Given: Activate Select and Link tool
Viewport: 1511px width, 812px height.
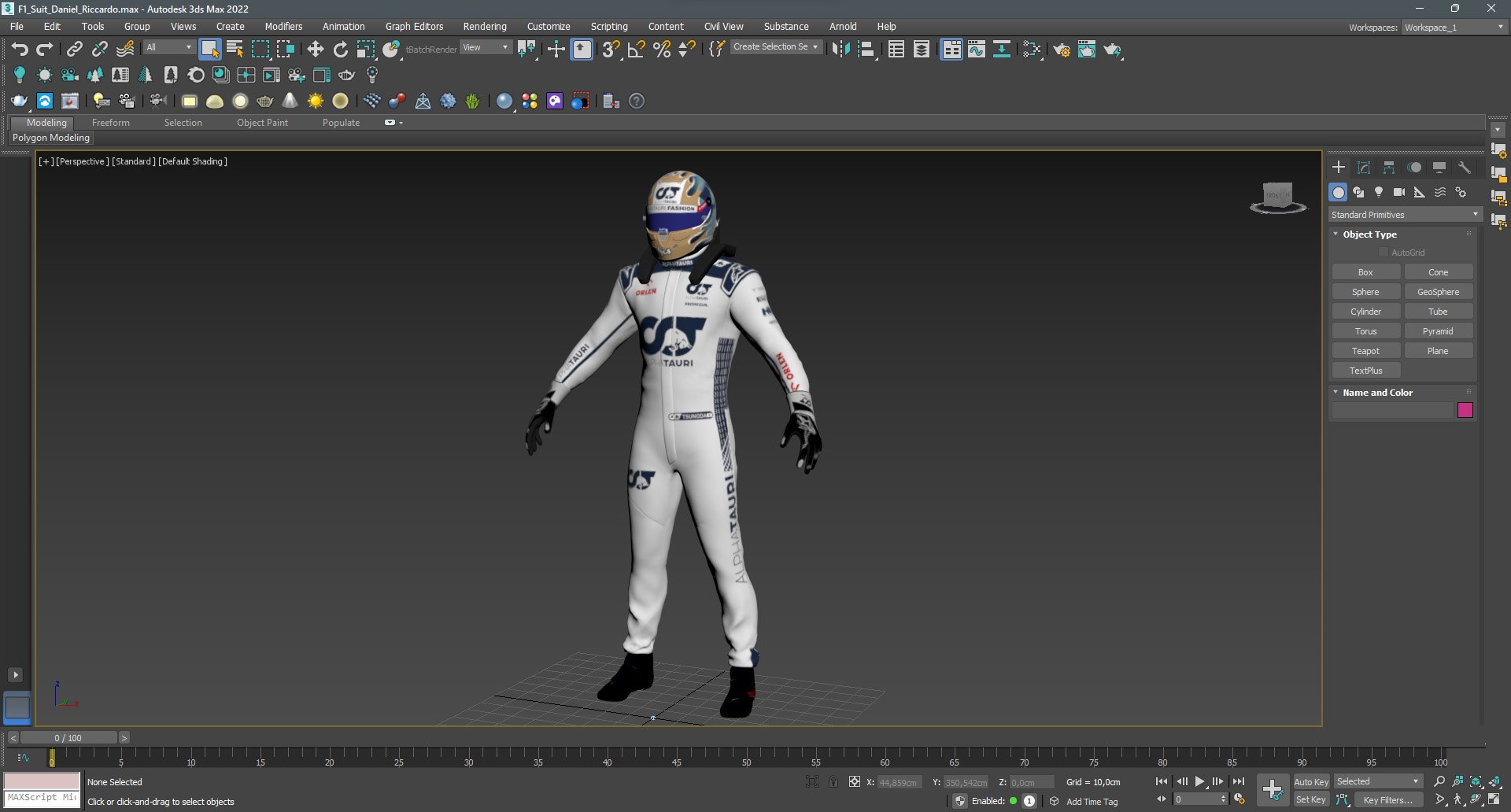Looking at the screenshot, I should (x=75, y=50).
